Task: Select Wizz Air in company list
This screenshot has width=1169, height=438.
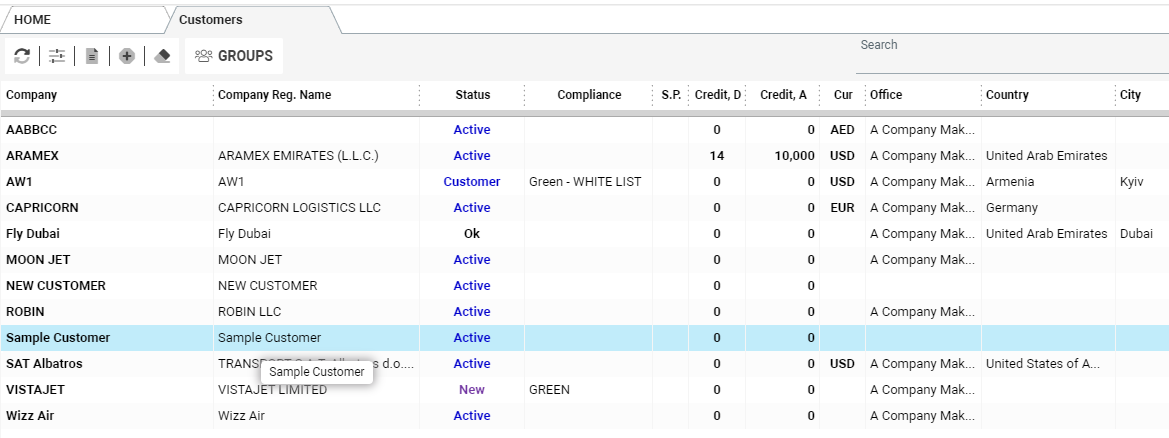Action: [30, 416]
